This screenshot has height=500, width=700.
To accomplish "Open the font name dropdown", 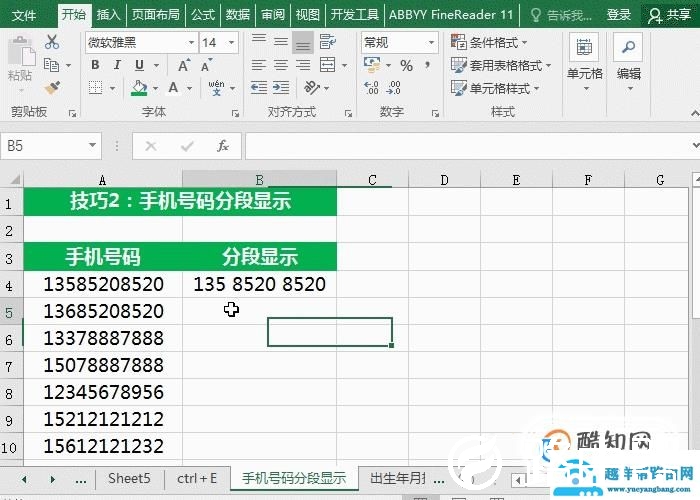I will (x=191, y=43).
